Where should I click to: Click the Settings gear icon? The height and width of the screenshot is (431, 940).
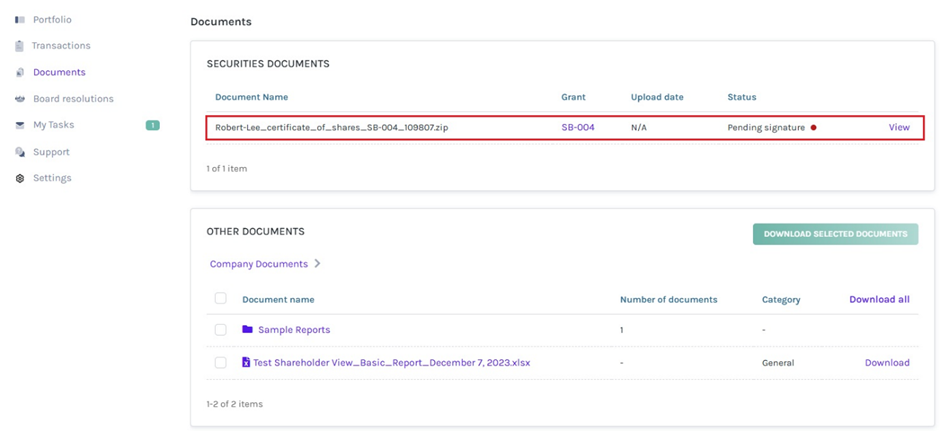[x=19, y=178]
